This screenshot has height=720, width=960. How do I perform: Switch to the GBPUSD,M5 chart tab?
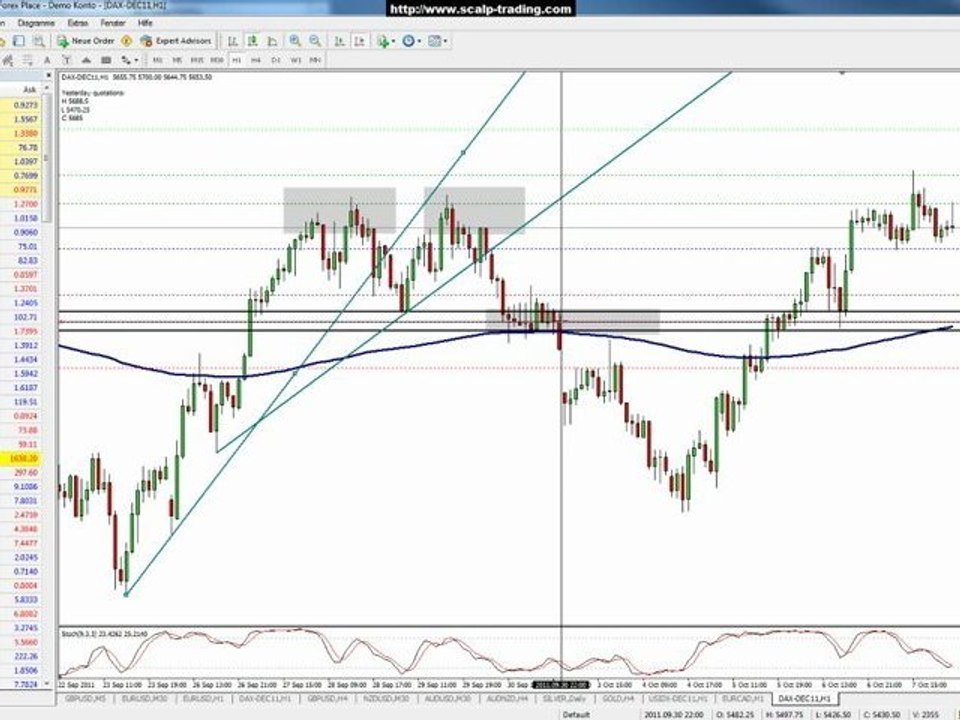point(85,699)
